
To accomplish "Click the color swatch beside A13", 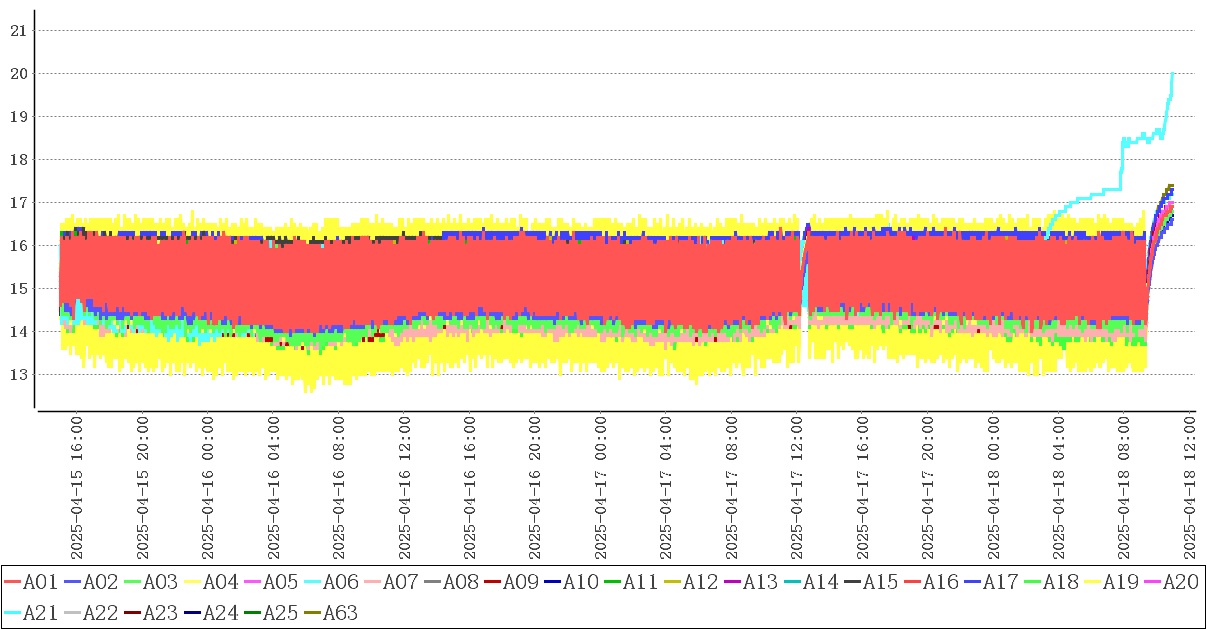I will click(732, 582).
